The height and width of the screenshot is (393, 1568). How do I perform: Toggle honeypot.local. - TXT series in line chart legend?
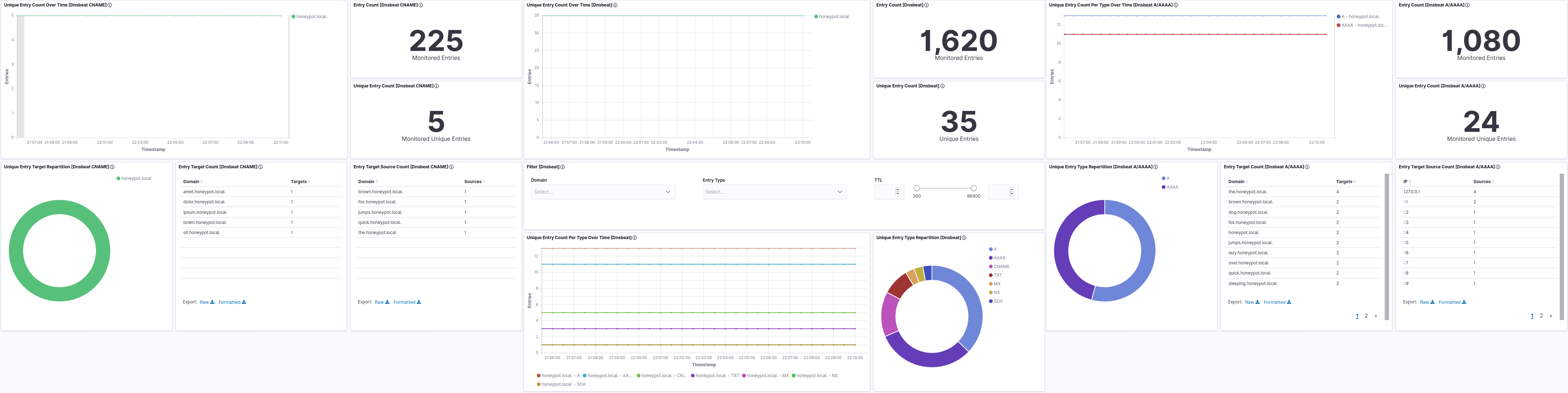717,375
